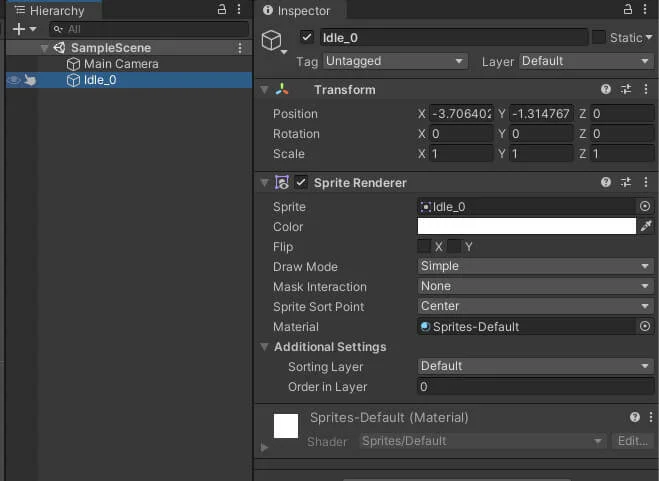Screen dimensions: 659x481
Task: Open Sprite Renderer three-dot menu
Action: tap(646, 182)
